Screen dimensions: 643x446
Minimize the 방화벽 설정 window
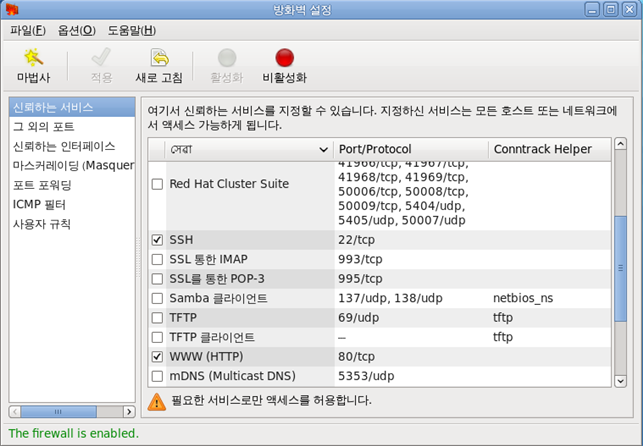pyautogui.click(x=592, y=9)
